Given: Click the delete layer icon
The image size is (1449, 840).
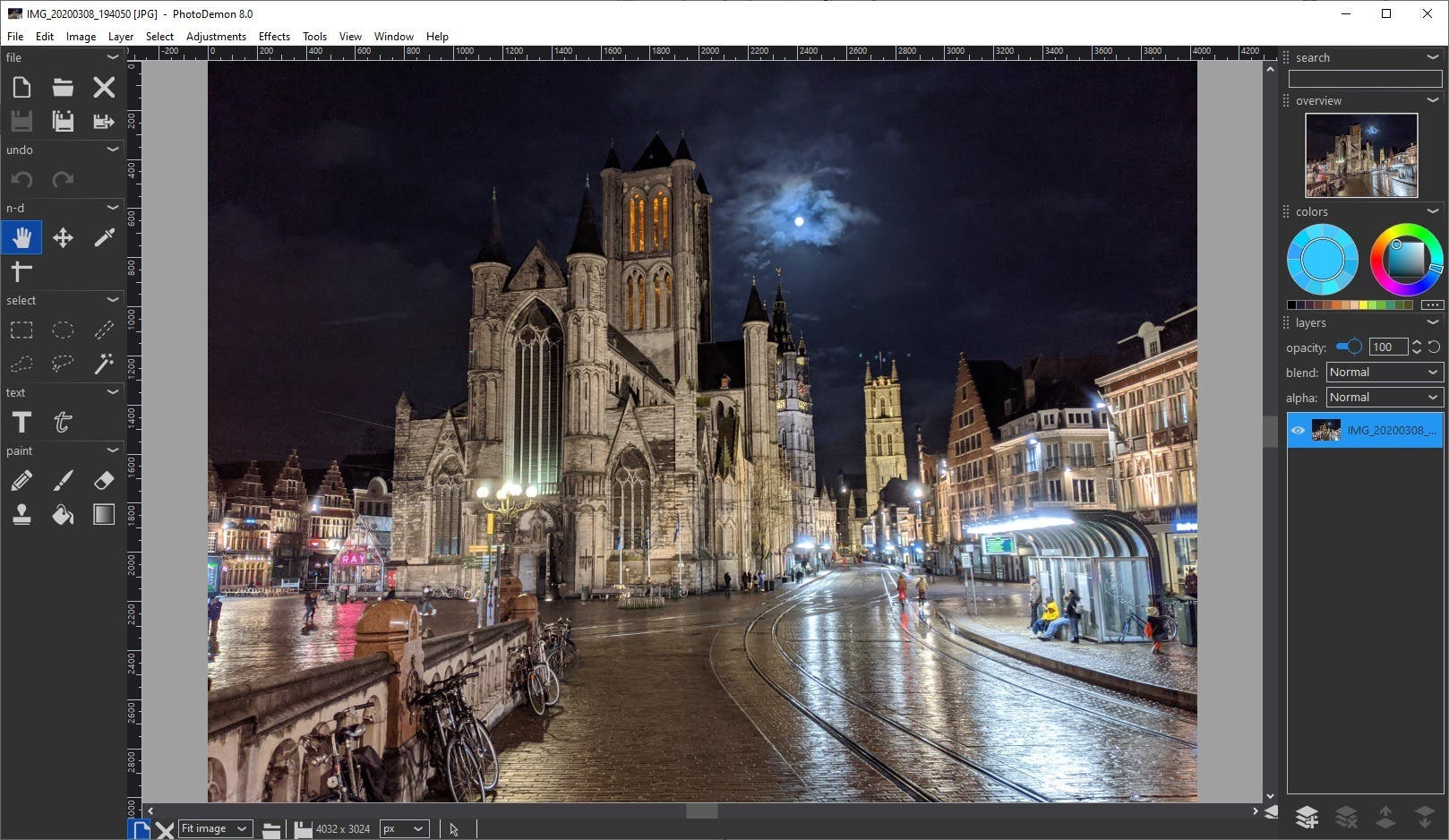Looking at the screenshot, I should pyautogui.click(x=1346, y=817).
